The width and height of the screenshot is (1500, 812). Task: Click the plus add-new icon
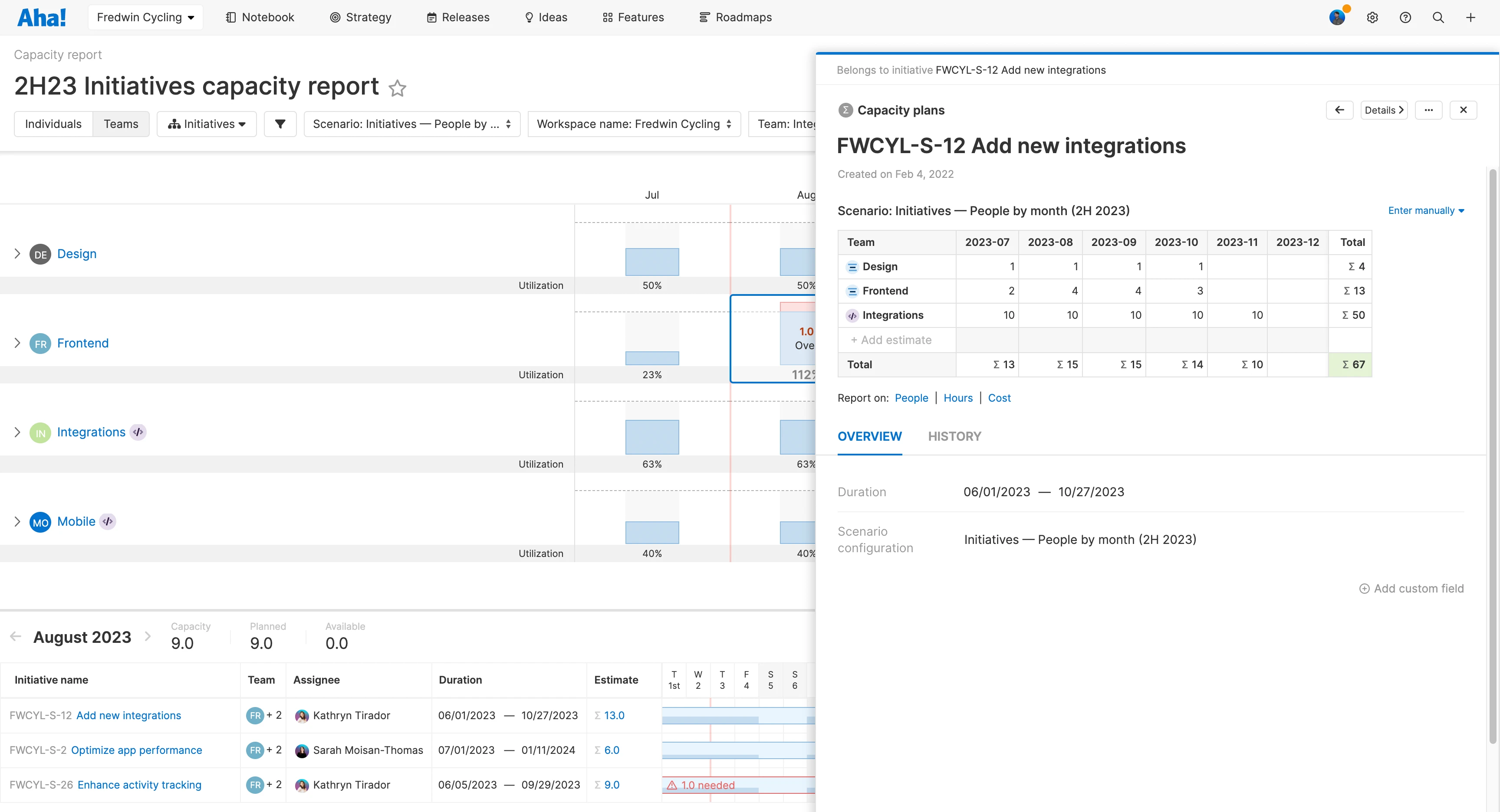point(1470,17)
